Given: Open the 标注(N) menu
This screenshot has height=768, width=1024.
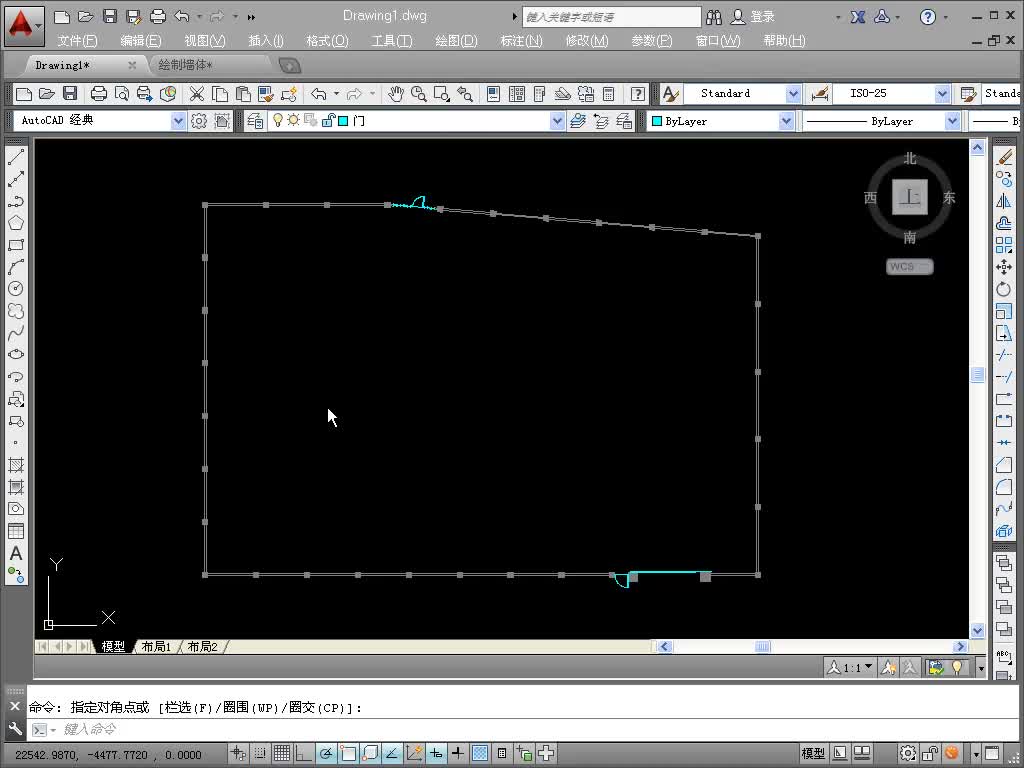Looking at the screenshot, I should (x=521, y=40).
